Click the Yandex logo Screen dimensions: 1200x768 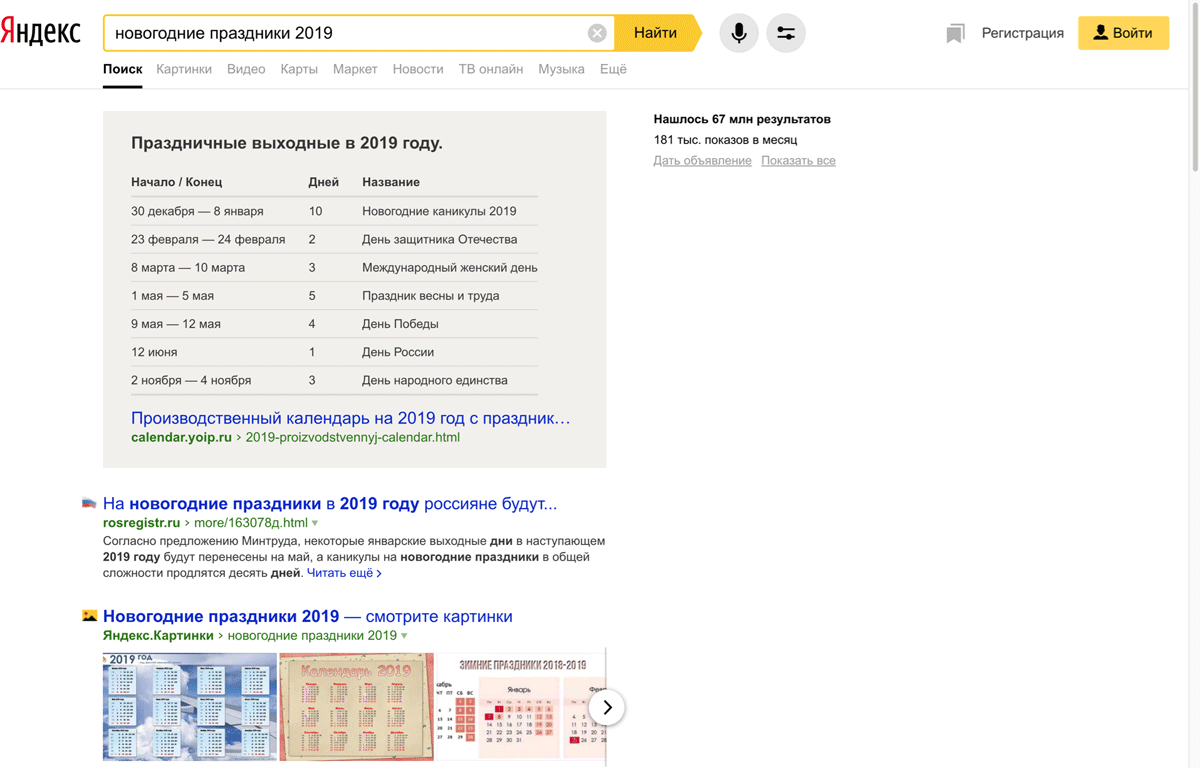[41, 32]
